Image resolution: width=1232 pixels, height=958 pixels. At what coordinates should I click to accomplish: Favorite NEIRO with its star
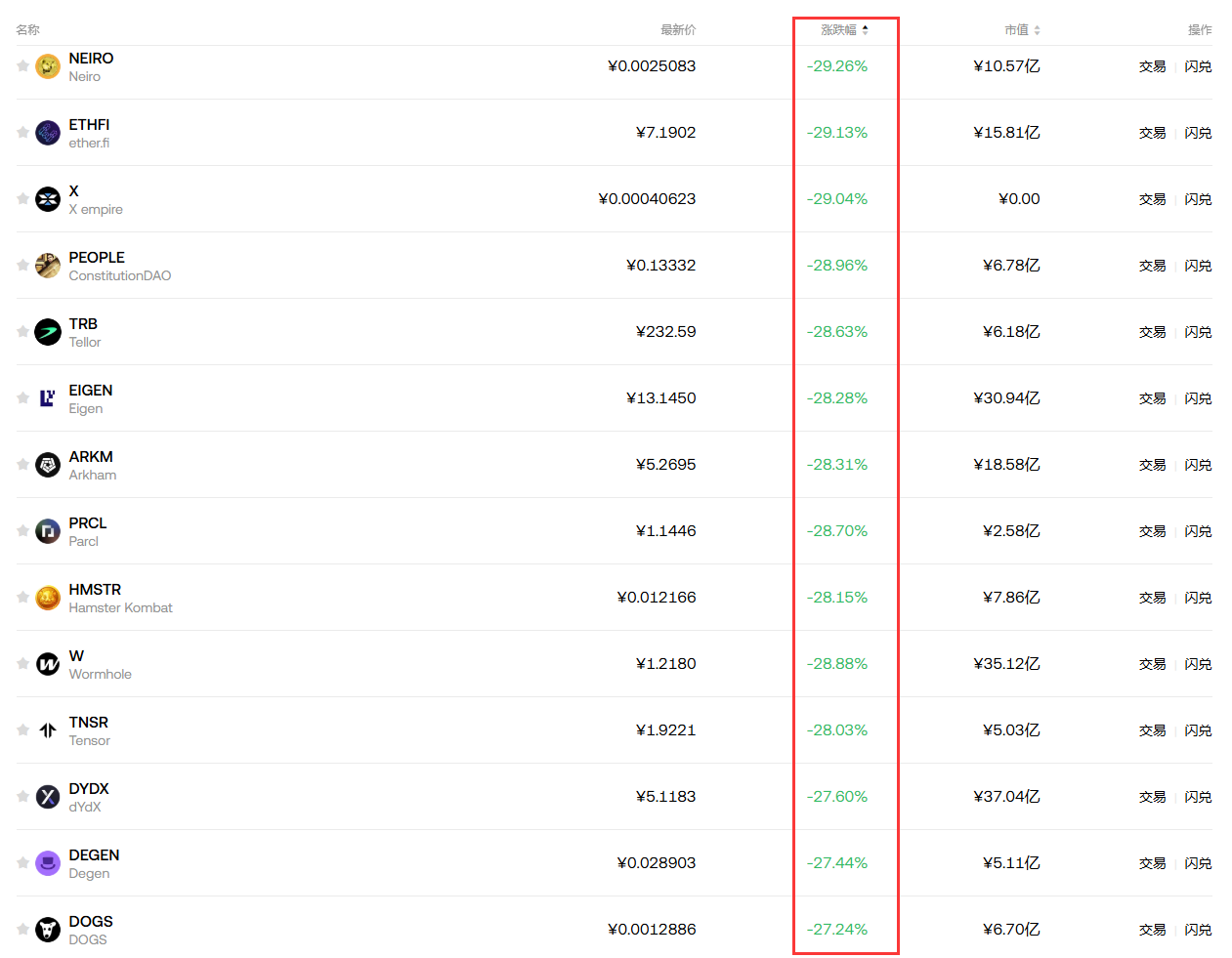click(x=22, y=65)
